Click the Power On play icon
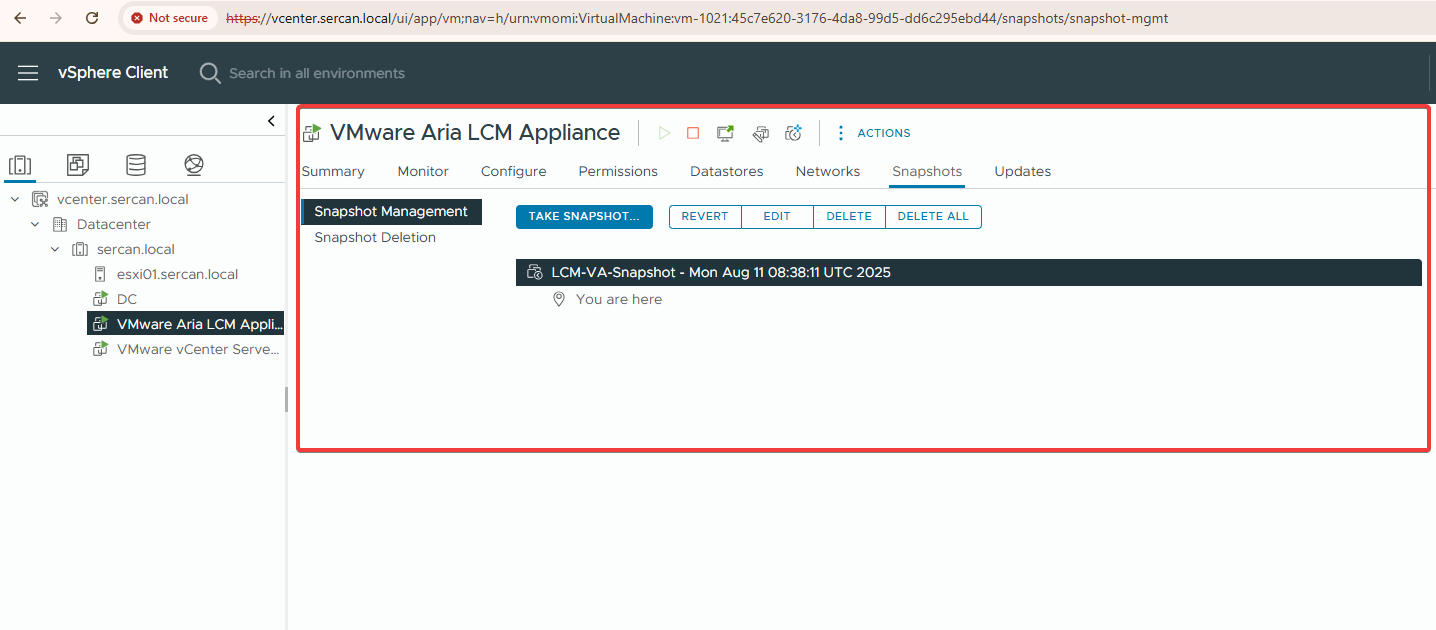This screenshot has width=1436, height=630. [x=664, y=133]
